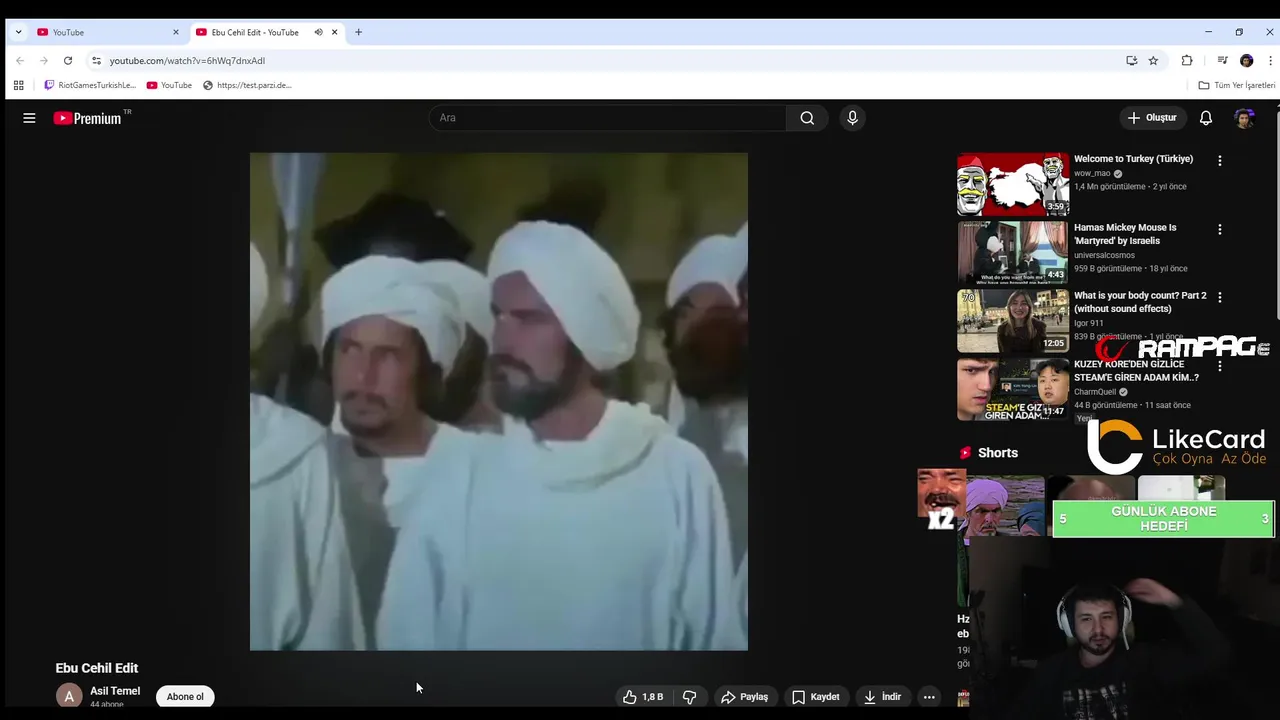Open Tüm Yer İşaretleri bookmarks folder
The width and height of the screenshot is (1280, 720).
[1237, 85]
